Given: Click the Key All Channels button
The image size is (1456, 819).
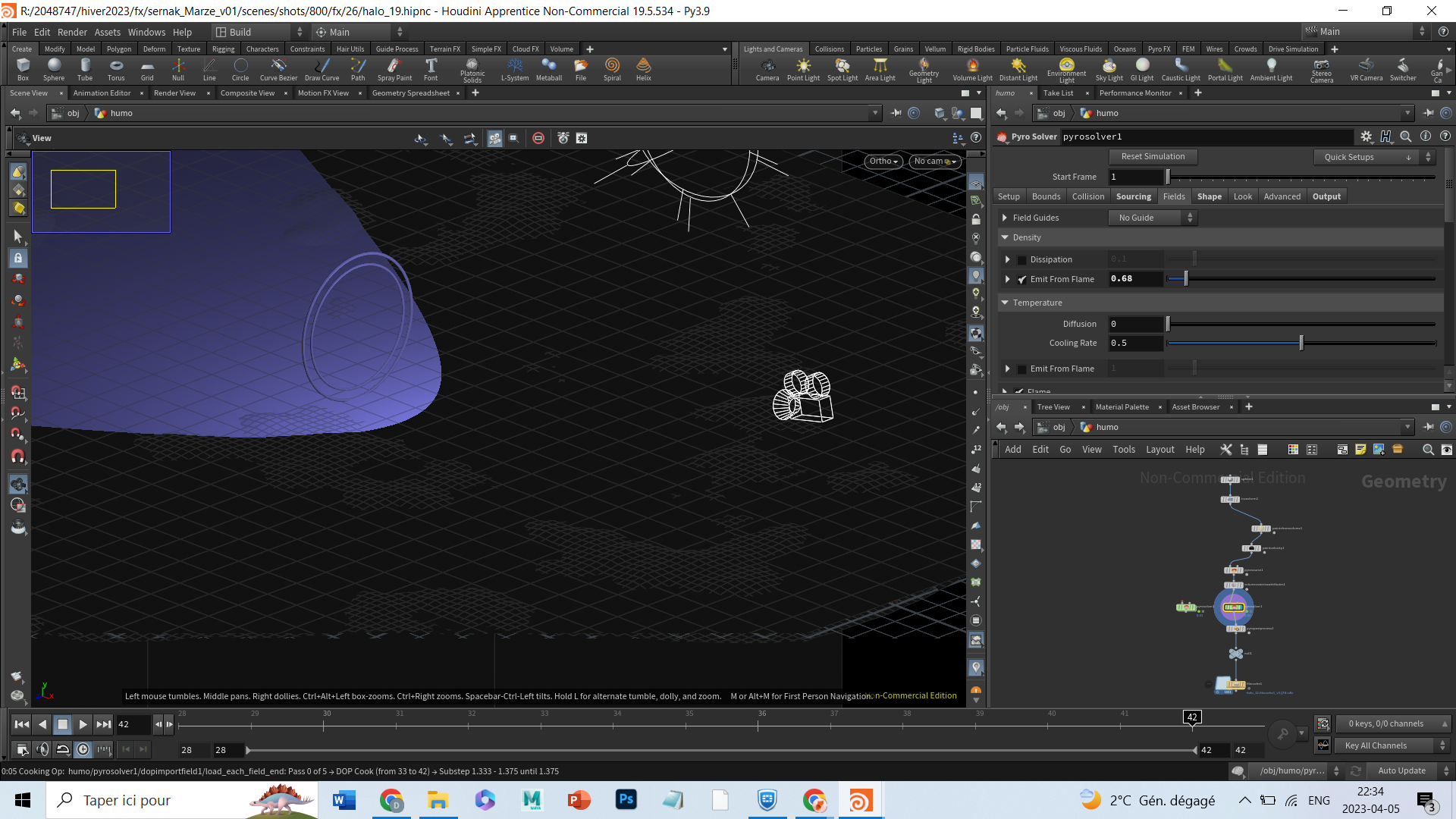Looking at the screenshot, I should (1392, 745).
